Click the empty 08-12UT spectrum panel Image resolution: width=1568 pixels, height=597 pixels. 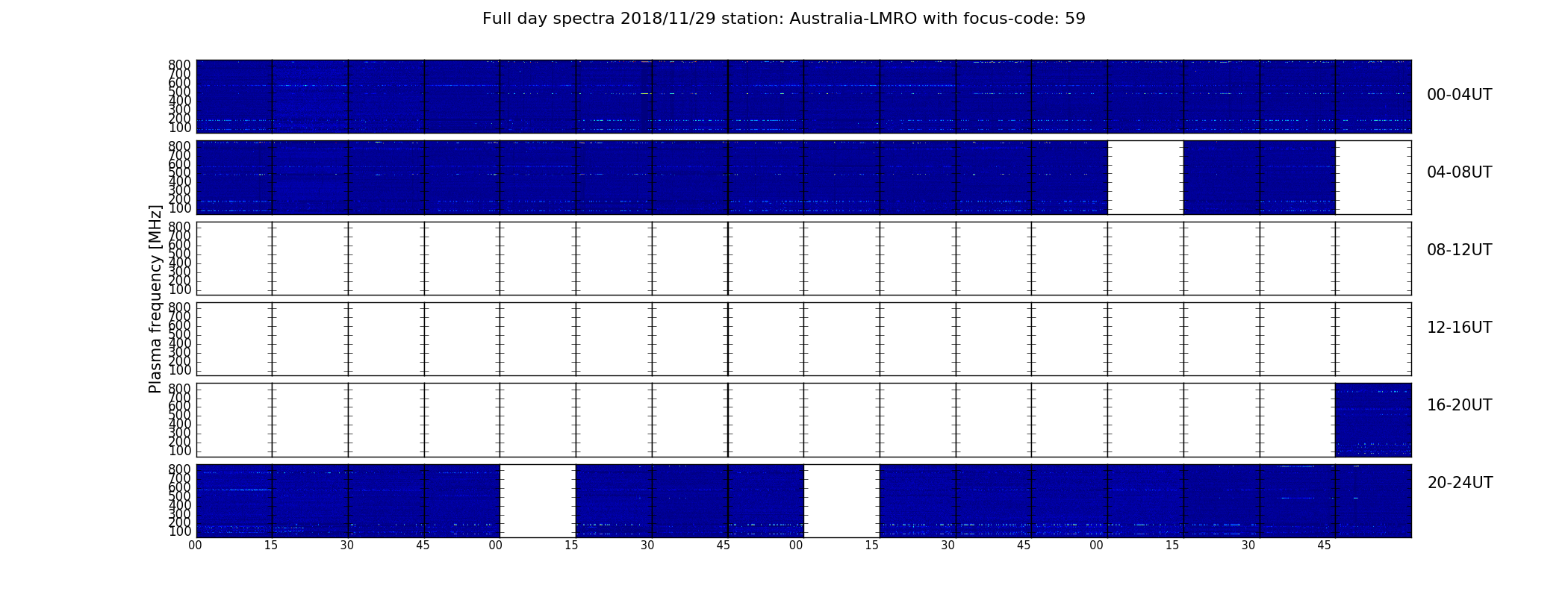(803, 258)
